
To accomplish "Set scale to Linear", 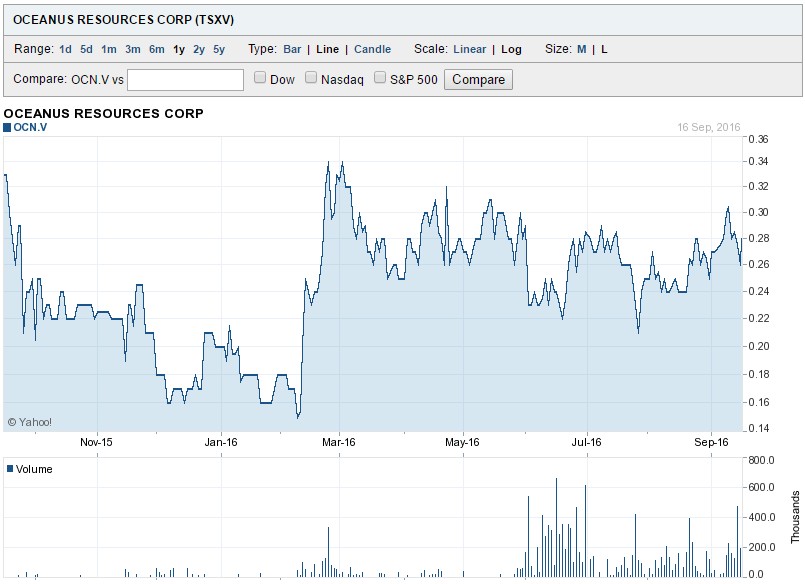I will [x=469, y=49].
